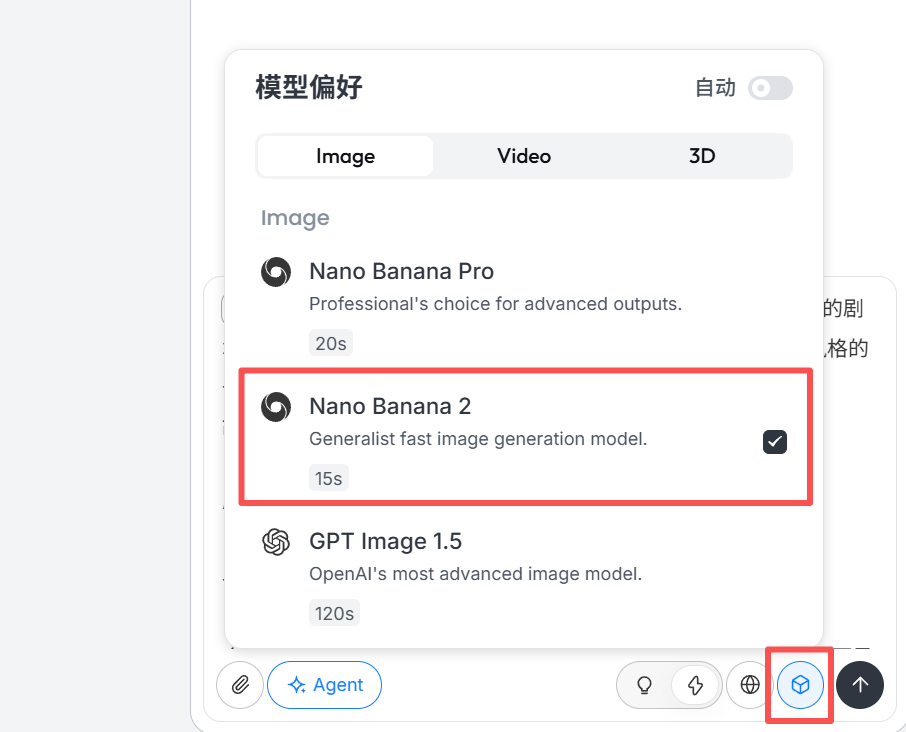Click the globe web search icon

[750, 685]
